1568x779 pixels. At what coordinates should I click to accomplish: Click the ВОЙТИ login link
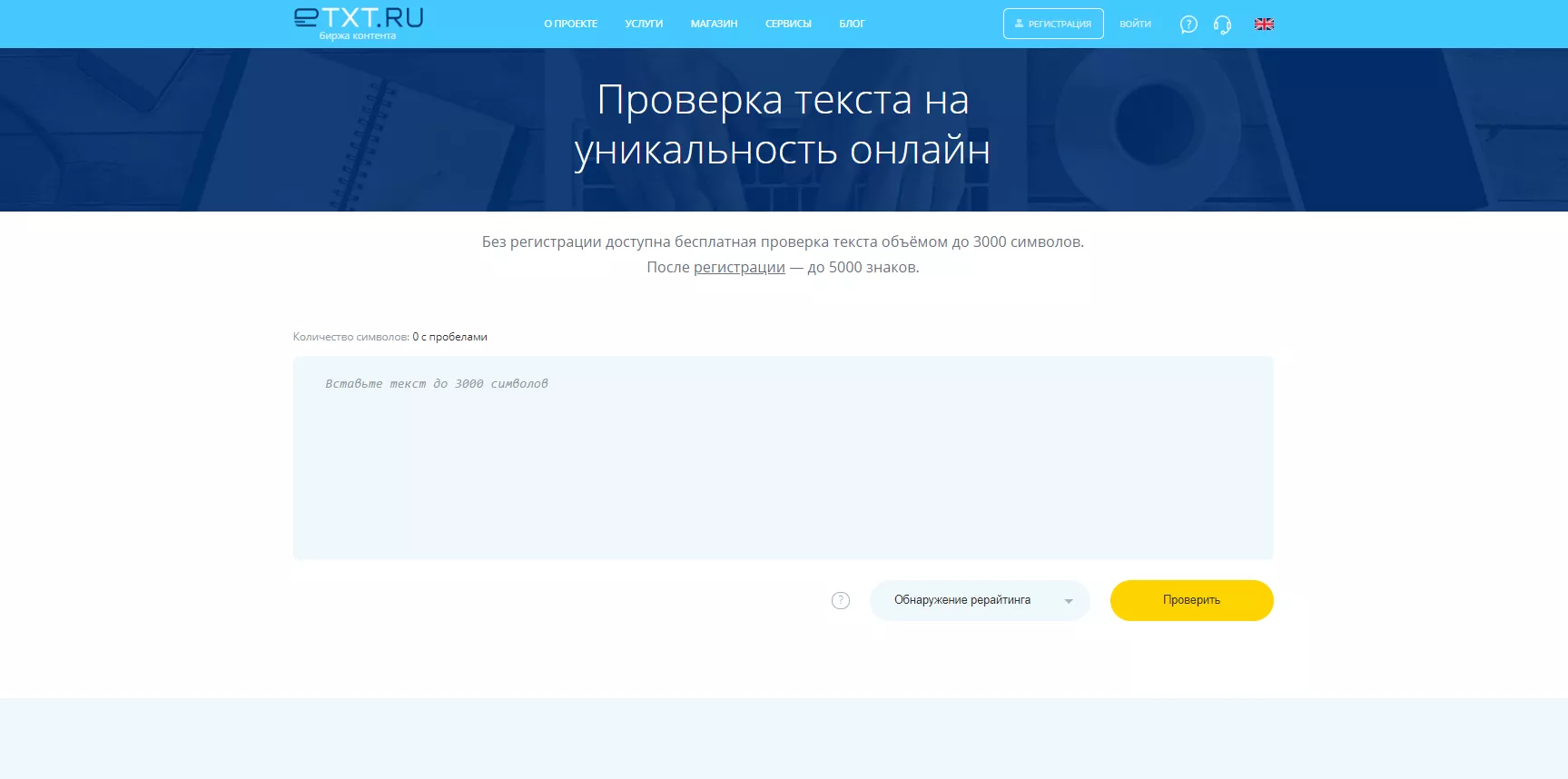[x=1135, y=24]
